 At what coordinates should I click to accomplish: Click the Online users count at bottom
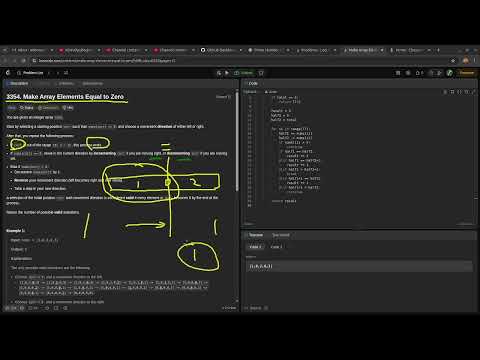[229, 308]
